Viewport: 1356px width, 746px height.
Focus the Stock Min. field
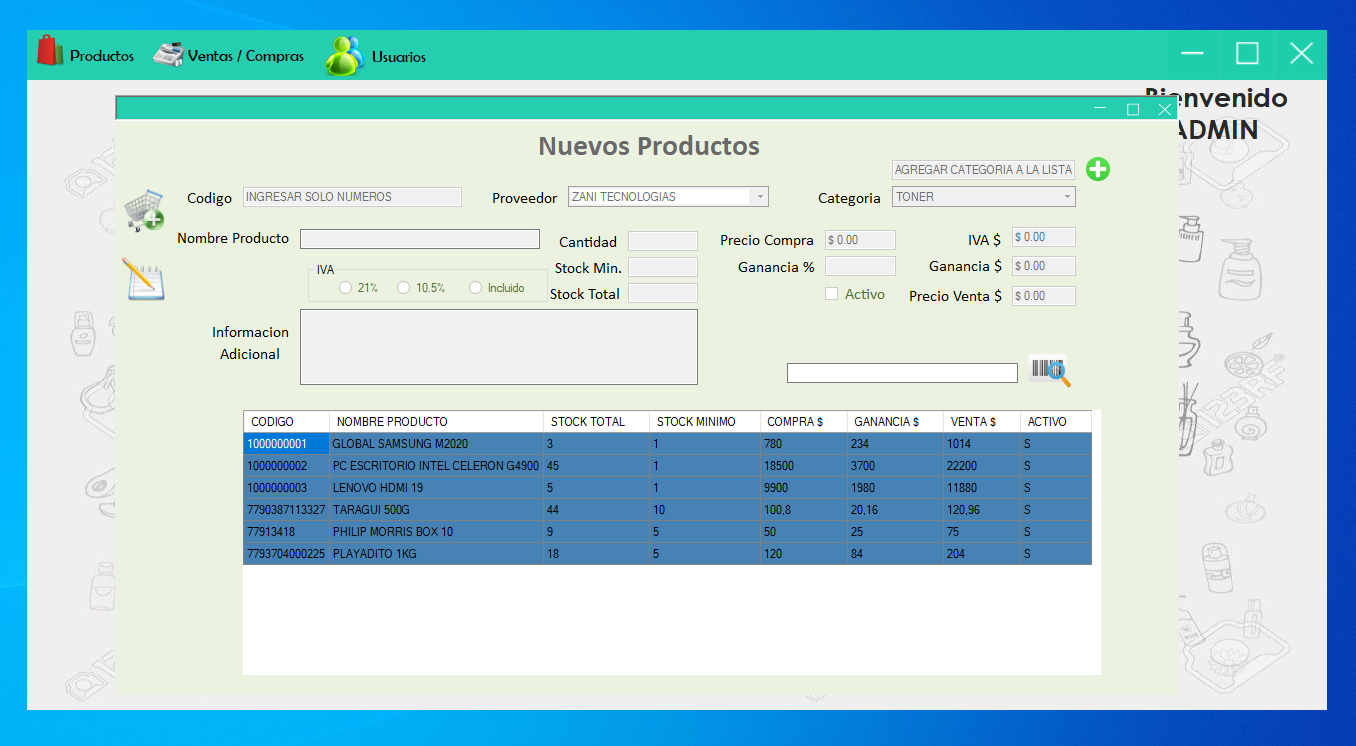pos(663,267)
